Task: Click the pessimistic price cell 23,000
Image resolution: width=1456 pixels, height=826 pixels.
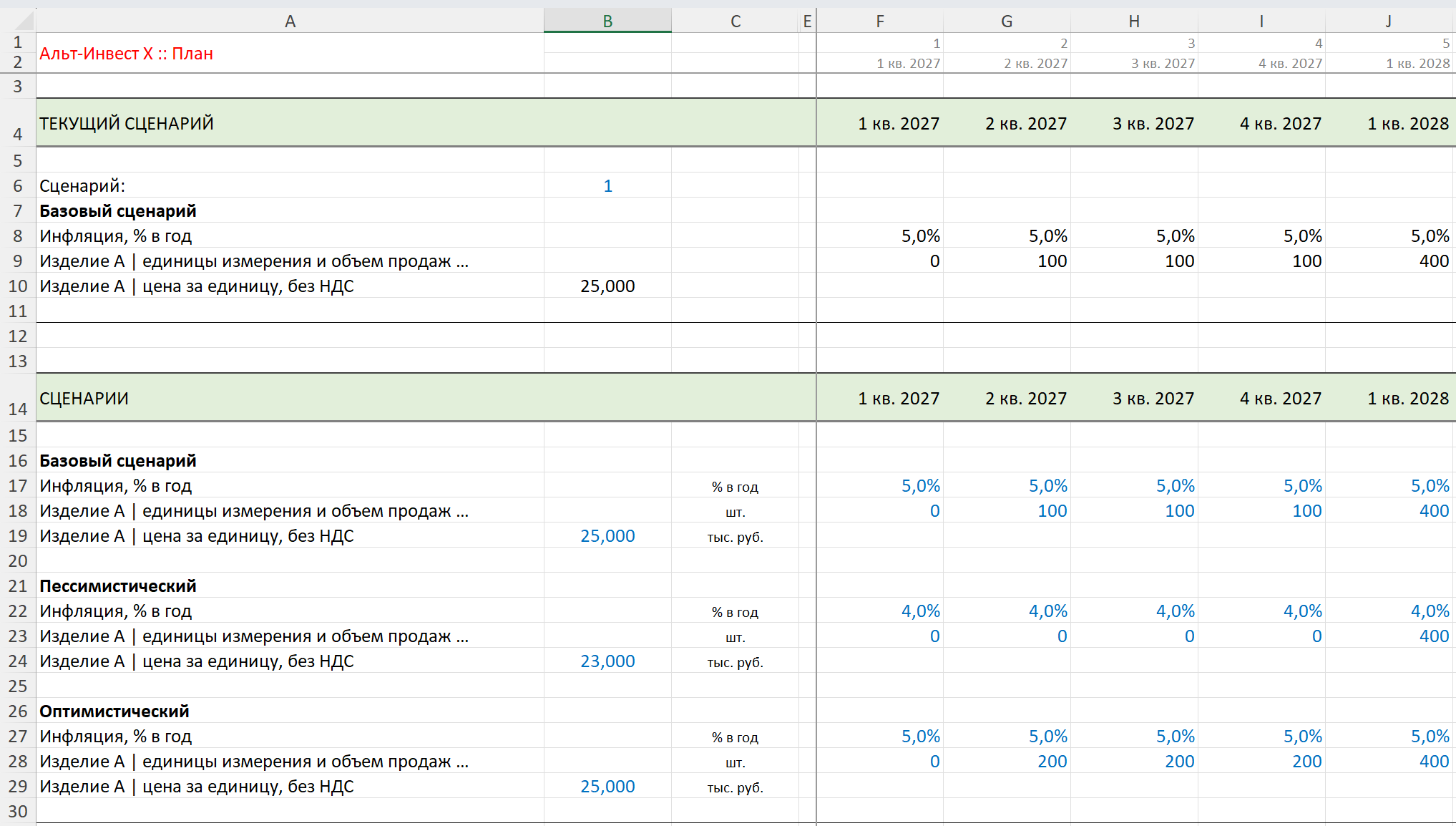Action: 607,661
